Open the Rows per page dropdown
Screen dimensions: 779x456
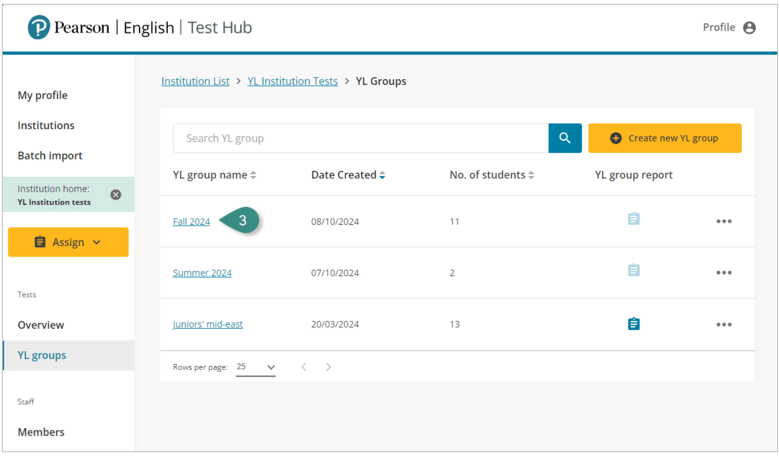pyautogui.click(x=256, y=367)
